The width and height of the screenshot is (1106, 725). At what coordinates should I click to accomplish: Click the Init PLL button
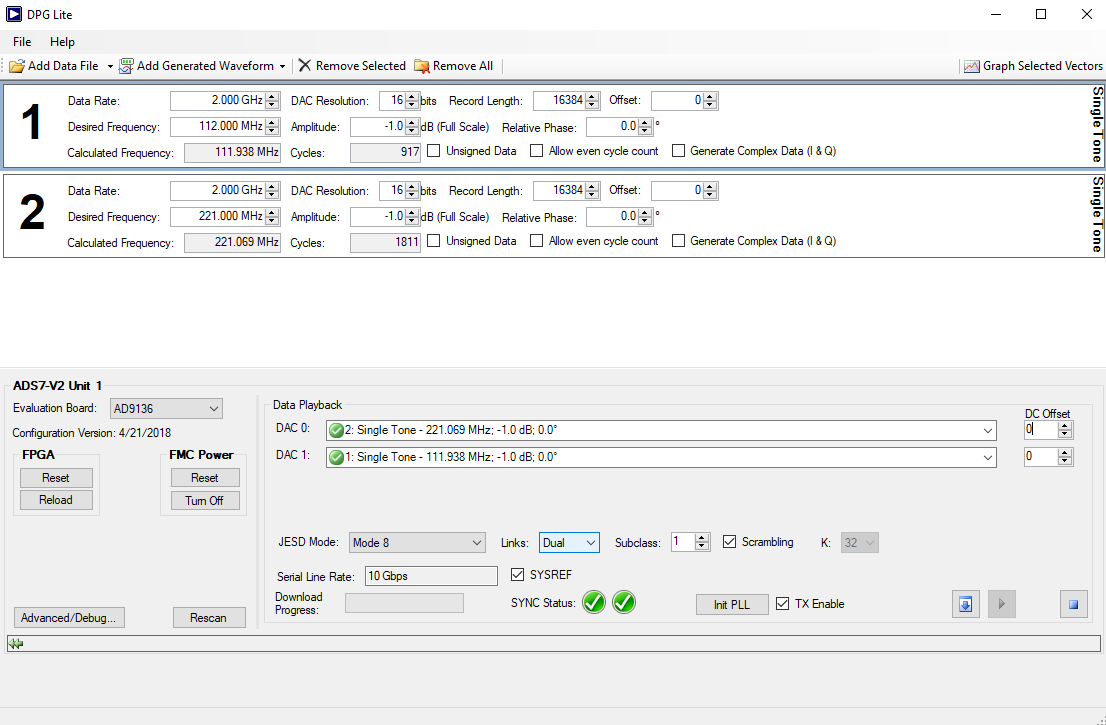pyautogui.click(x=731, y=605)
